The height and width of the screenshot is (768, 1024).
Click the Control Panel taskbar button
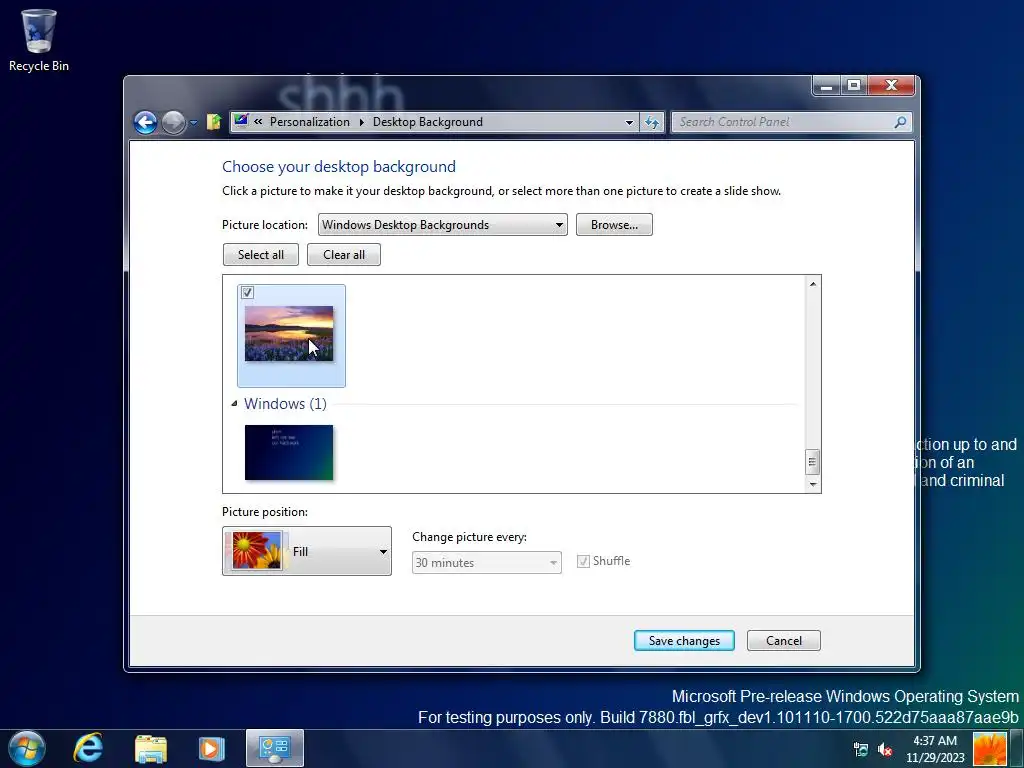(274, 748)
